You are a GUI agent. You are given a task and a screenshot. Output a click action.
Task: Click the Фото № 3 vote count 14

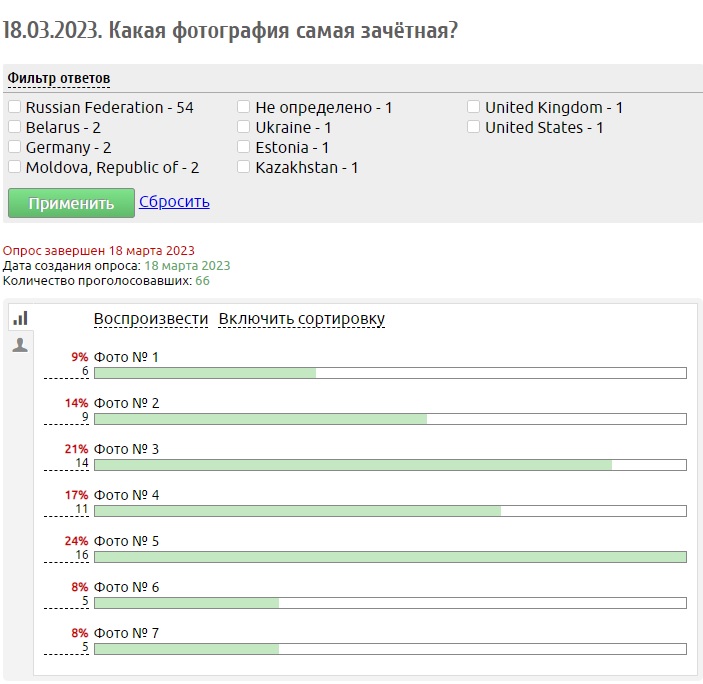tap(82, 463)
